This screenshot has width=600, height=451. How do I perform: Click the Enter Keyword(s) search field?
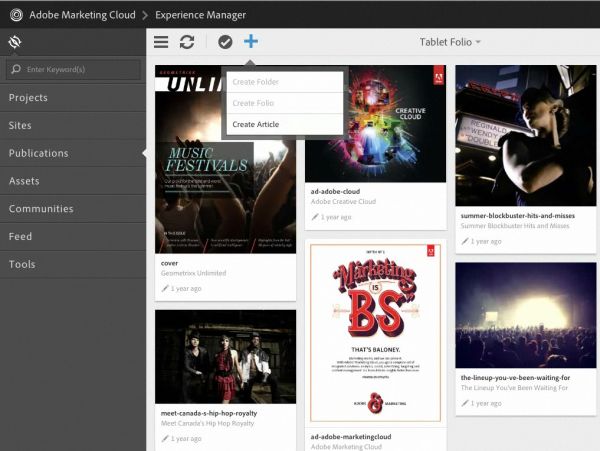tap(73, 69)
